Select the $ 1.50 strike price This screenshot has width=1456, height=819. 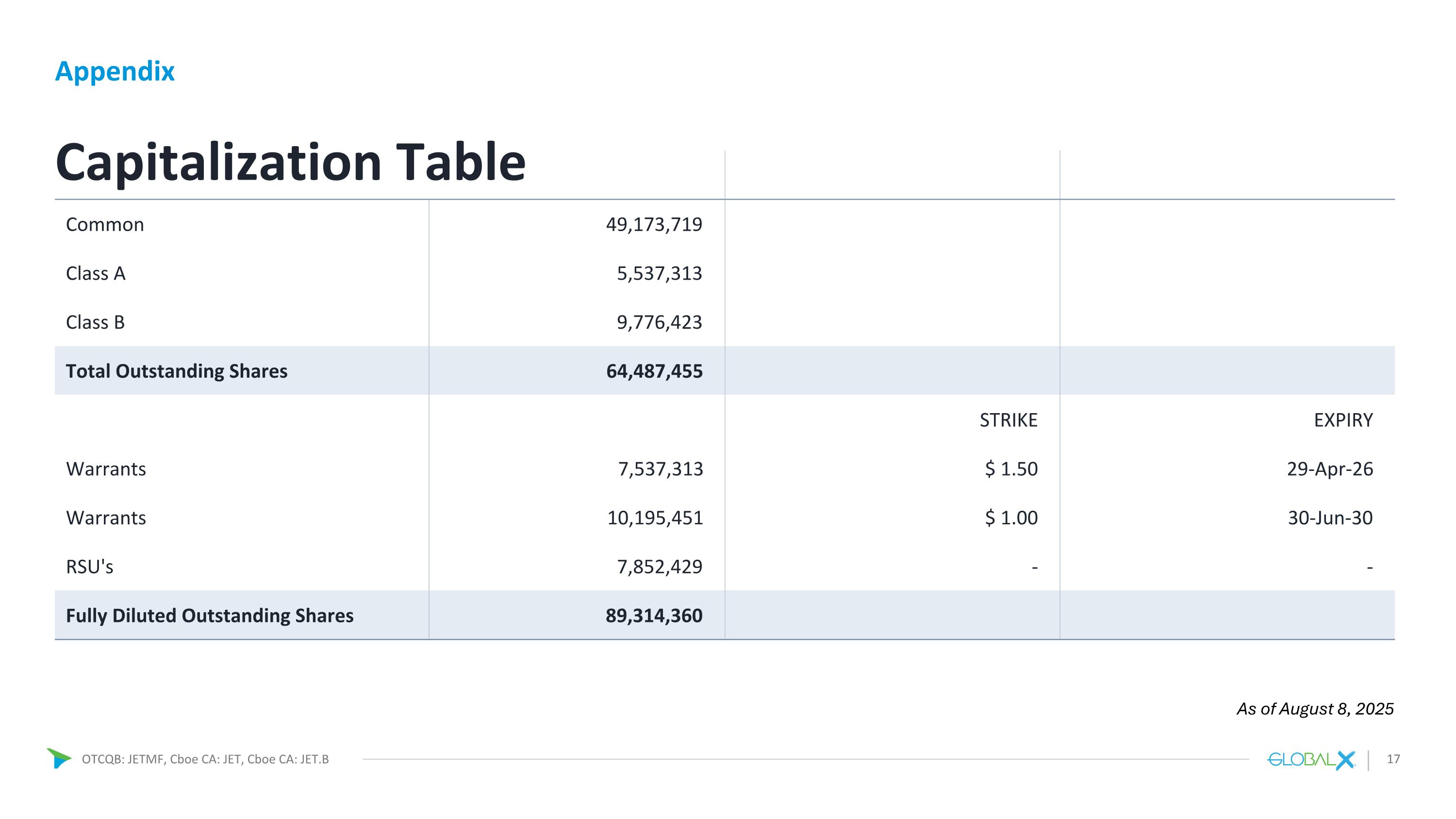pyautogui.click(x=1011, y=469)
